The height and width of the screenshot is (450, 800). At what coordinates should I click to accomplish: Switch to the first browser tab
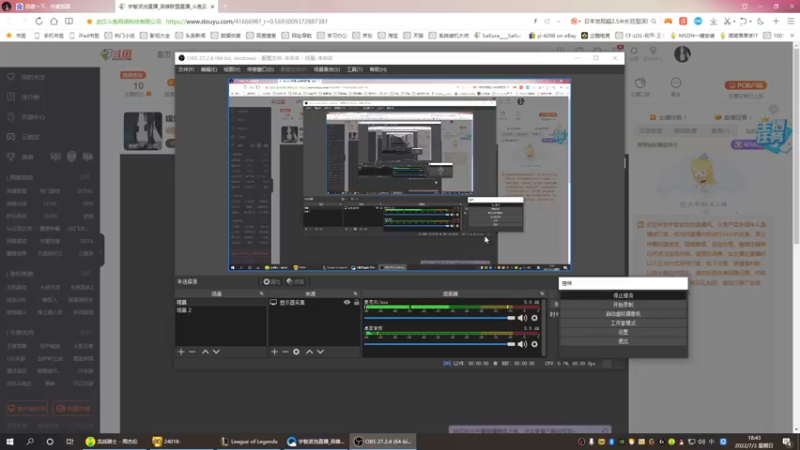(x=57, y=6)
